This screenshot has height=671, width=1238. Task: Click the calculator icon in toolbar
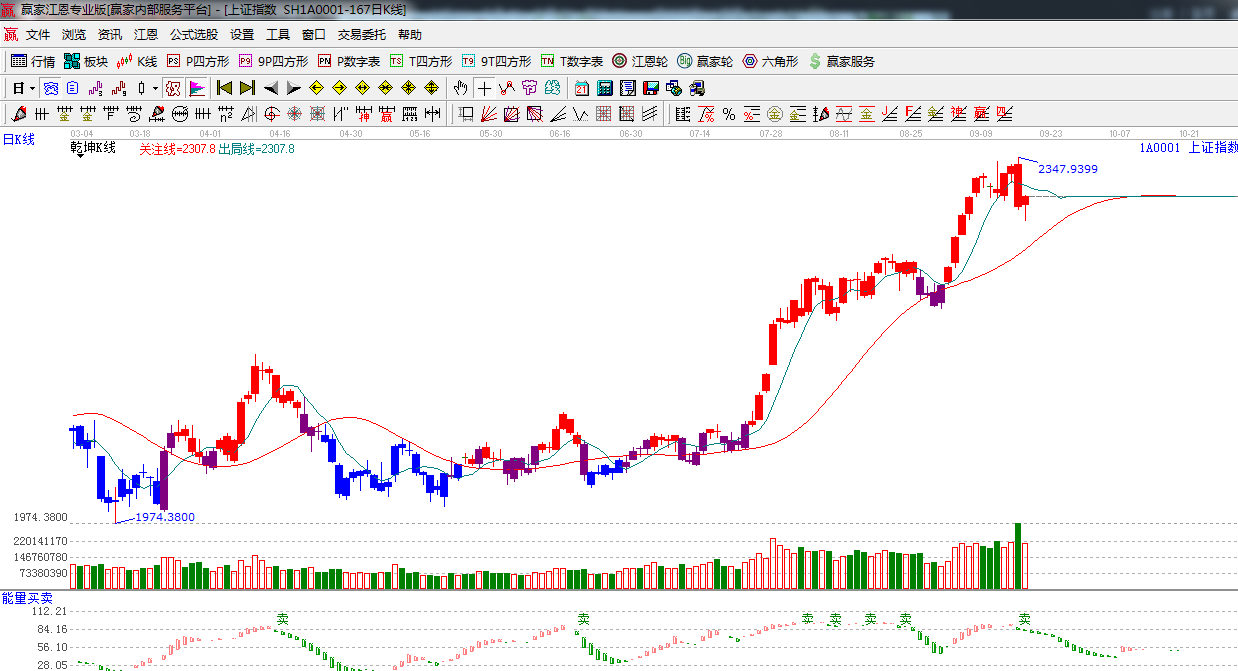tap(605, 88)
